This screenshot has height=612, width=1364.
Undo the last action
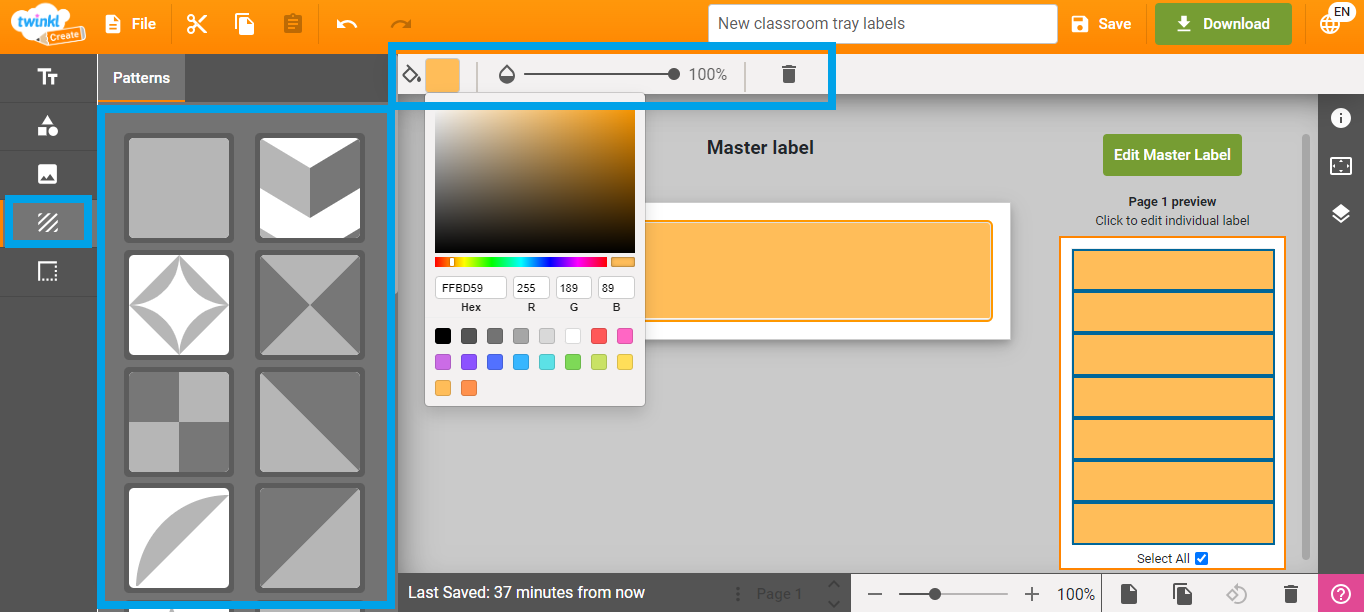[x=347, y=24]
